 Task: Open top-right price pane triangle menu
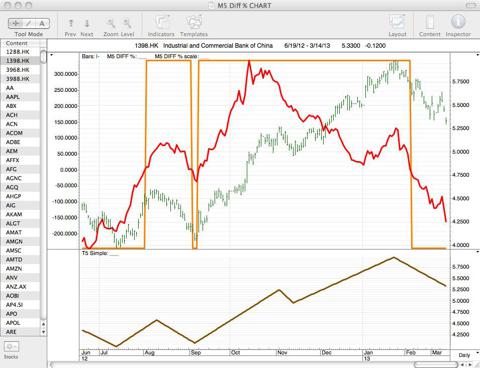click(477, 55)
